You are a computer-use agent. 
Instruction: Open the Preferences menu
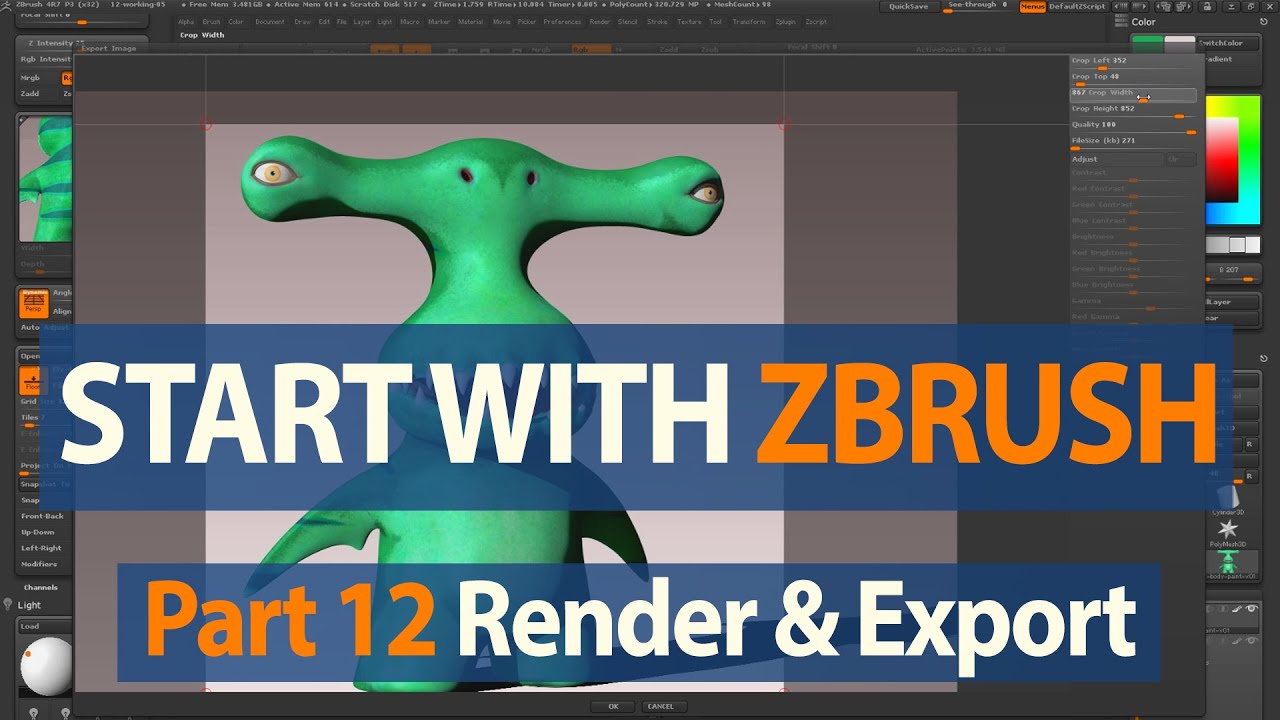(x=562, y=21)
